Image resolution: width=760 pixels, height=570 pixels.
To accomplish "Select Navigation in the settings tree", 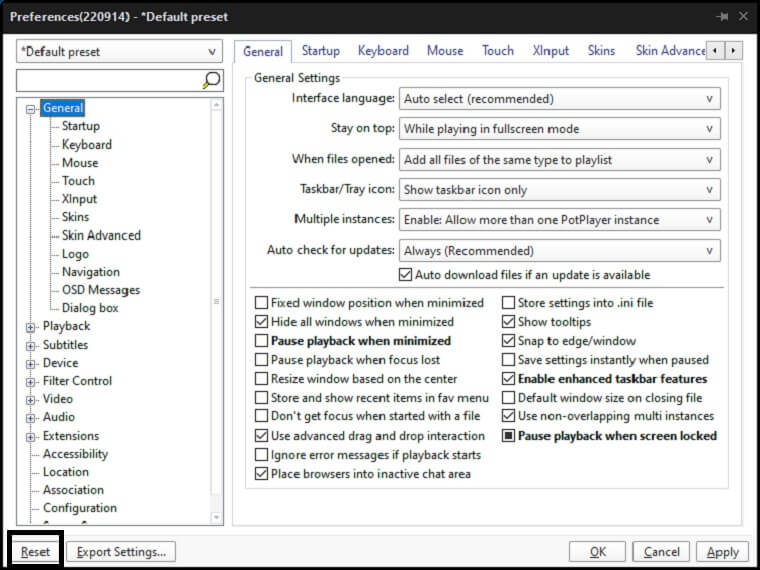I will pos(91,272).
